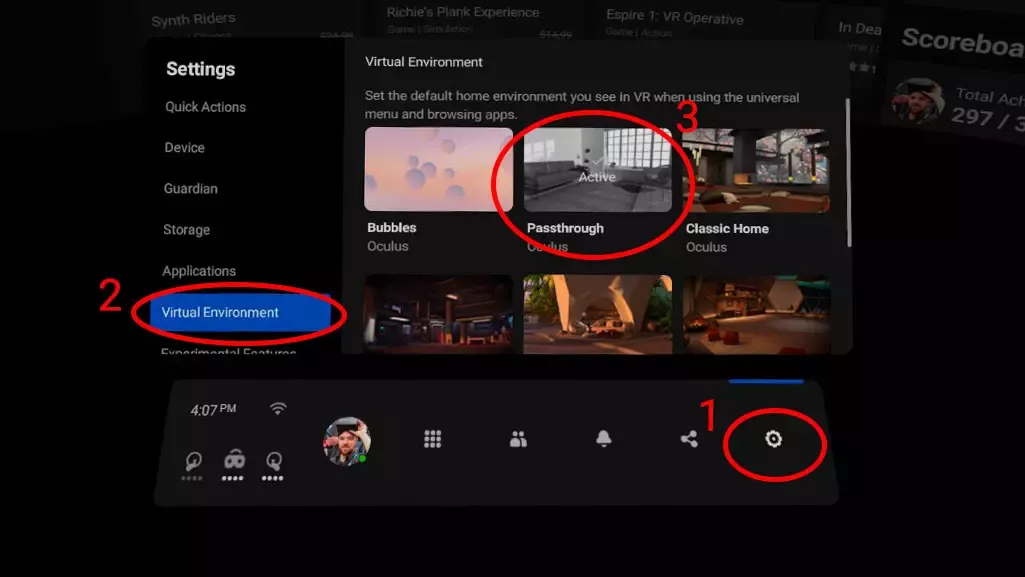Click the Settings panel scrollbar
Image resolution: width=1025 pixels, height=577 pixels.
pyautogui.click(x=849, y=173)
